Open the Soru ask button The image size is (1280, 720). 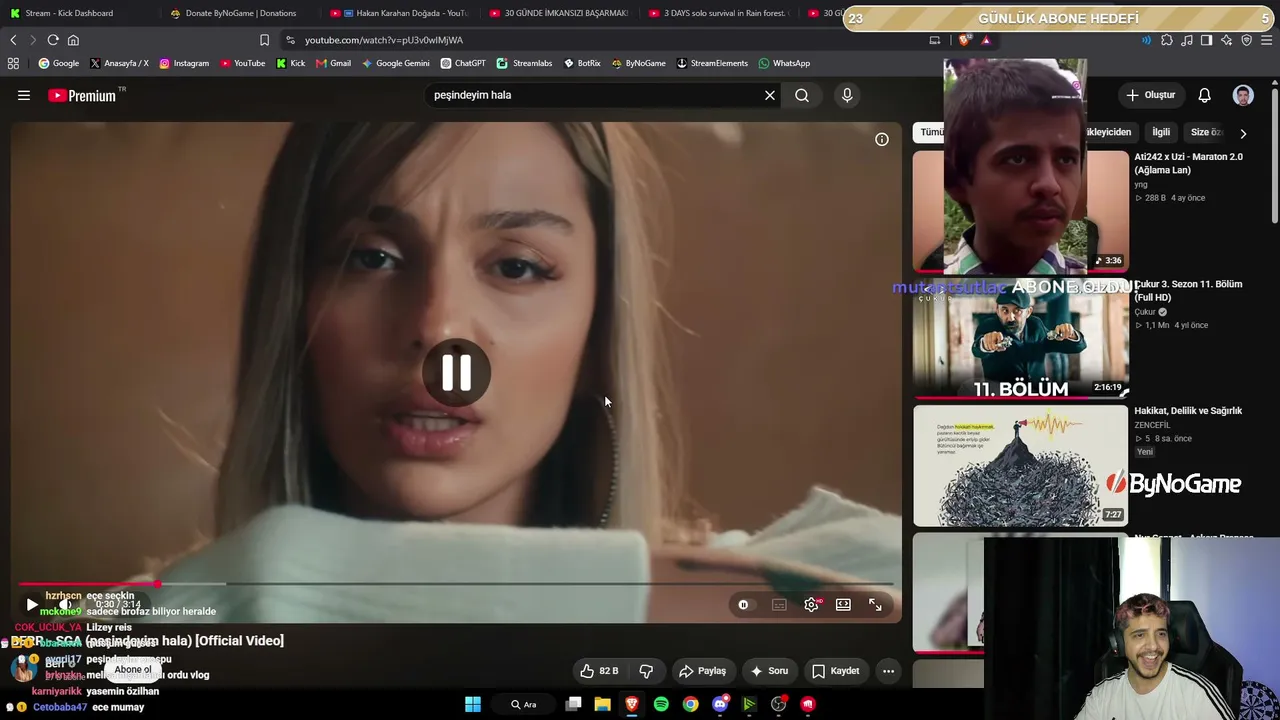[769, 671]
